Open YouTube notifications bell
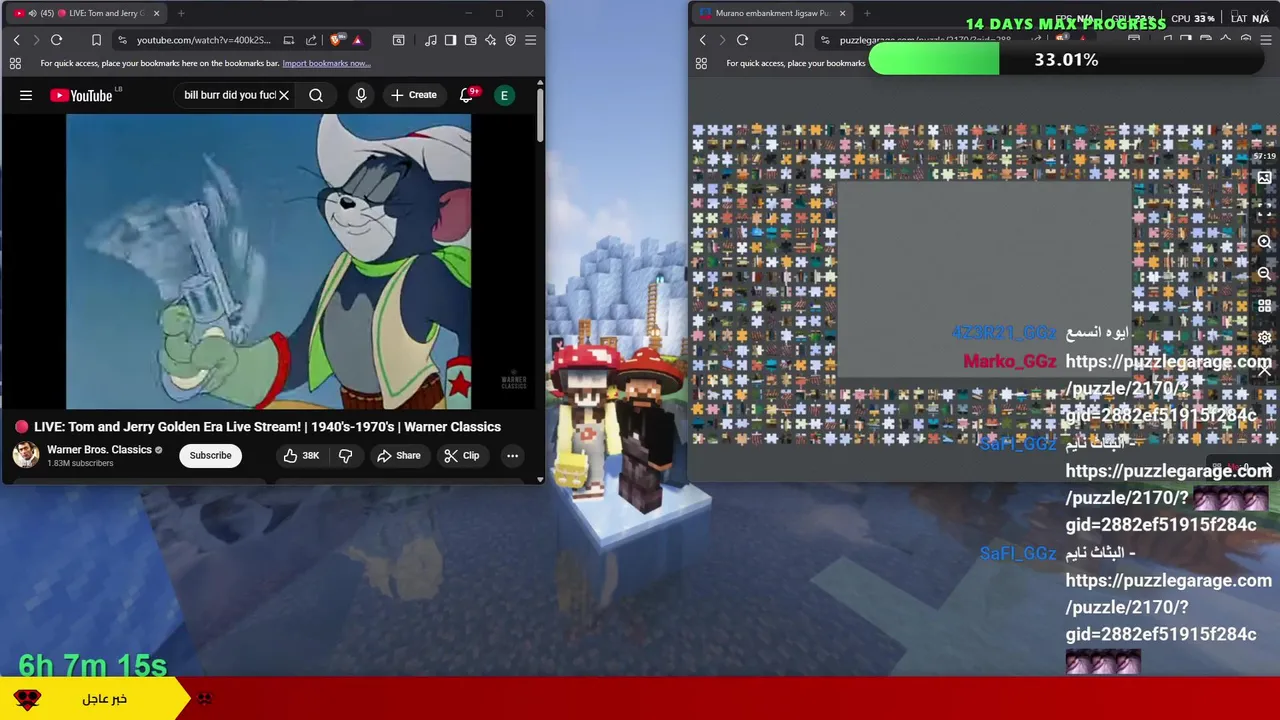This screenshot has height=720, width=1280. click(x=466, y=95)
